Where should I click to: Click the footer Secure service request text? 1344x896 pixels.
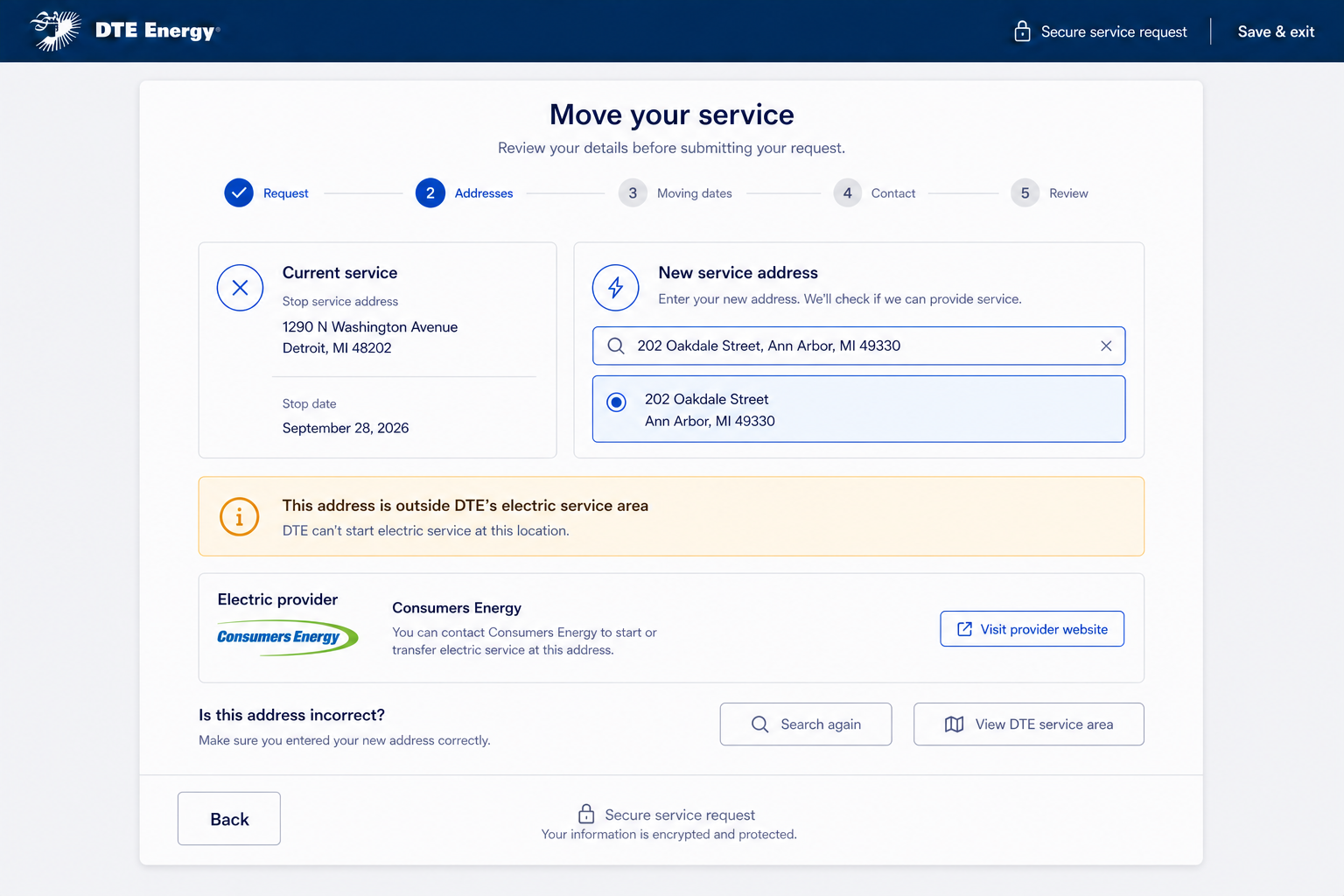click(680, 815)
